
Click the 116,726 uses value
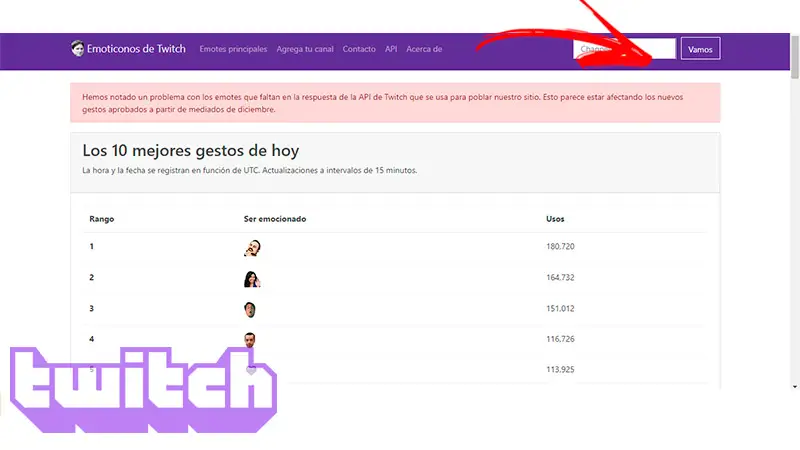560,339
